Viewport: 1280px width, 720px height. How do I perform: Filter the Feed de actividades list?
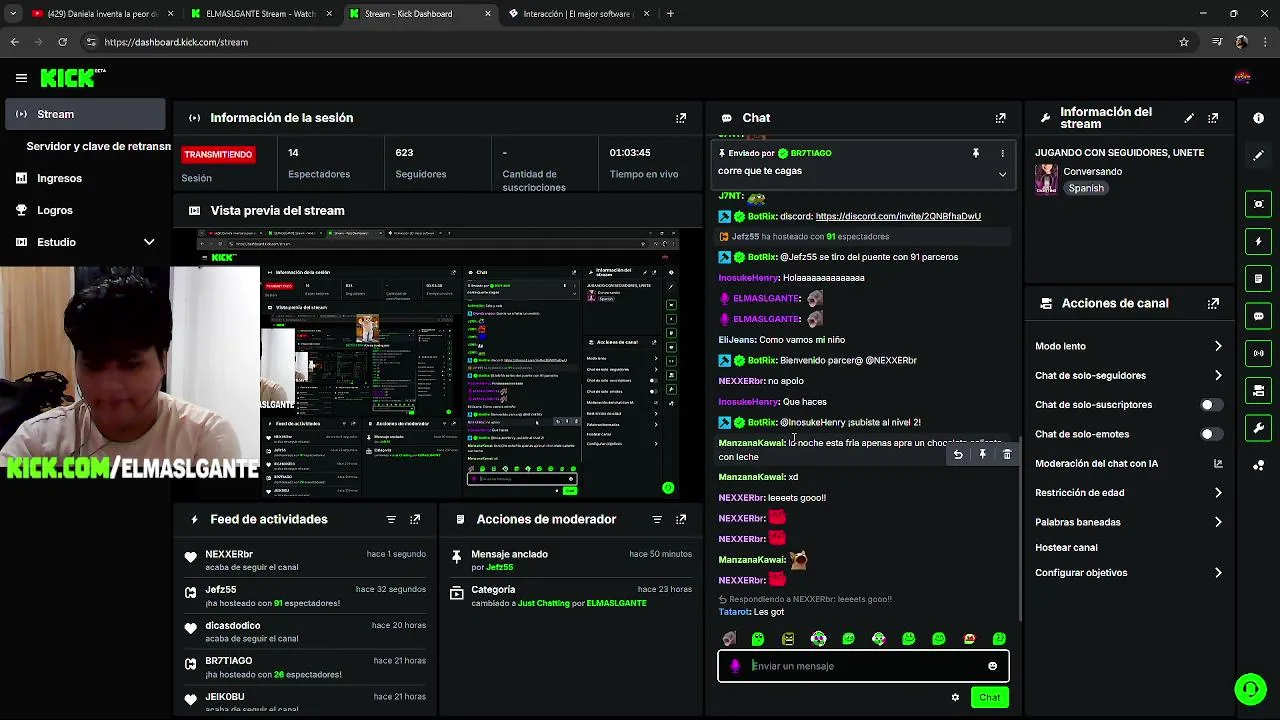coord(391,519)
